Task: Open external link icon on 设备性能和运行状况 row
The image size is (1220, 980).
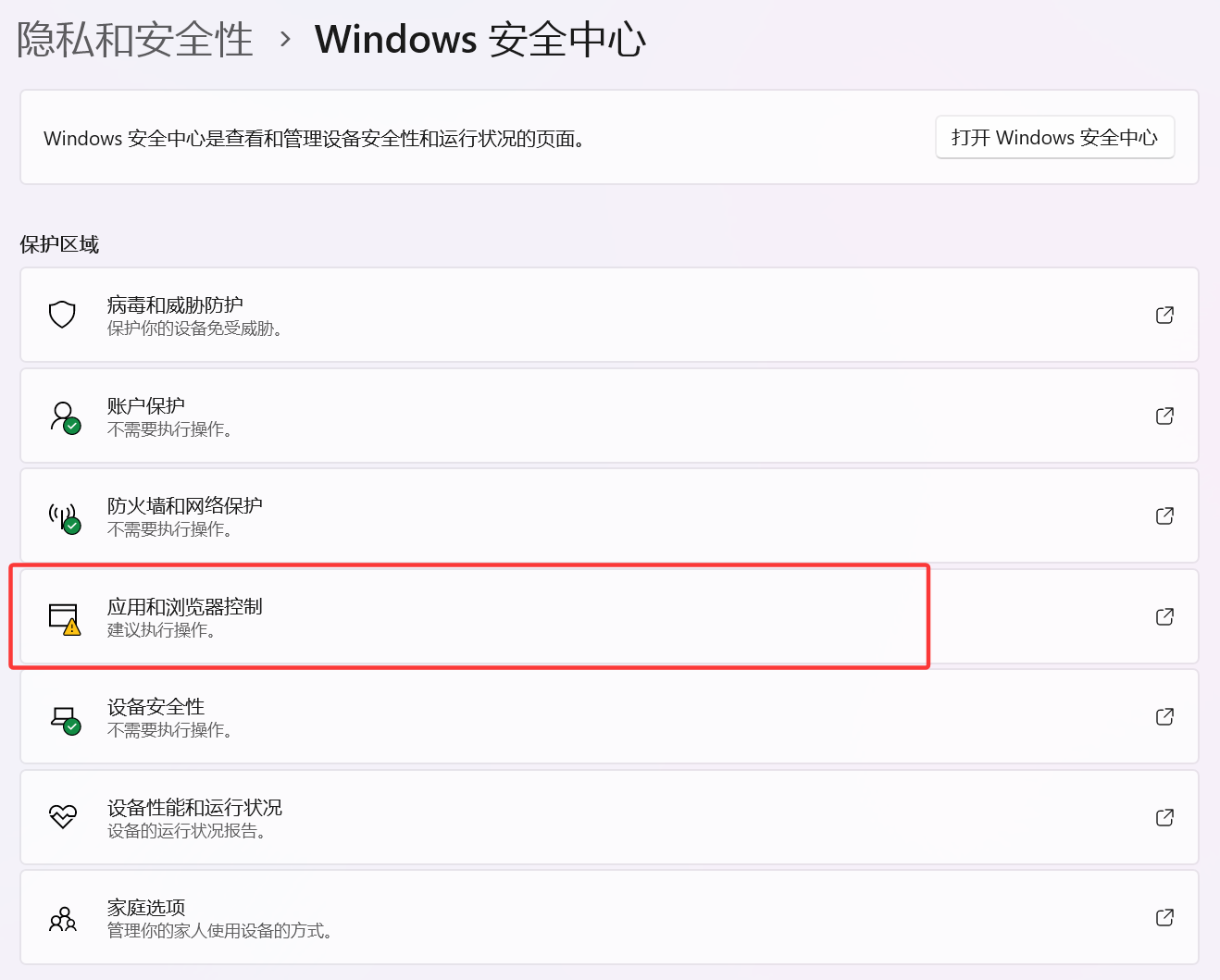Action: (1164, 817)
